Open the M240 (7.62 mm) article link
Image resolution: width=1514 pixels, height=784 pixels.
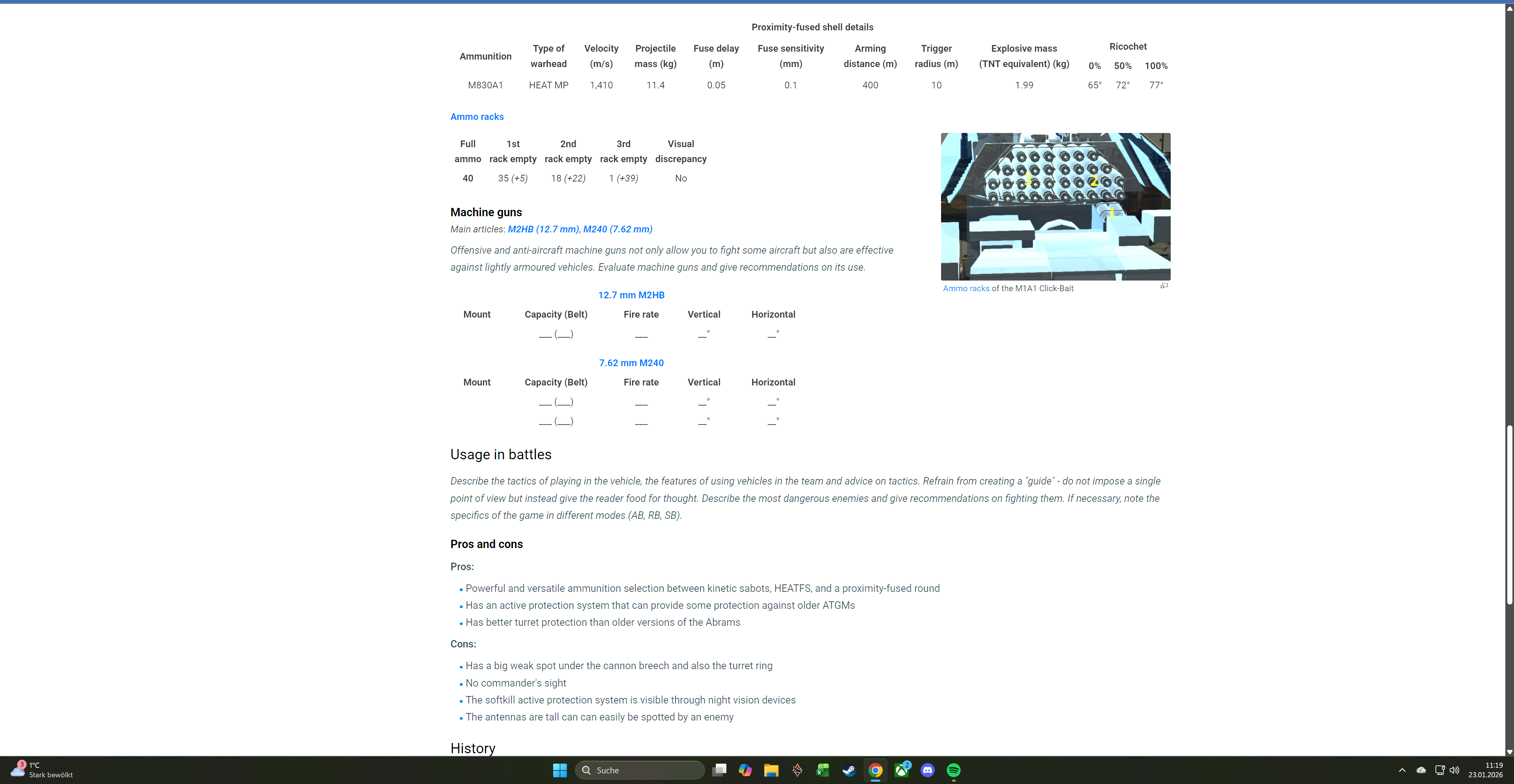pyautogui.click(x=617, y=229)
